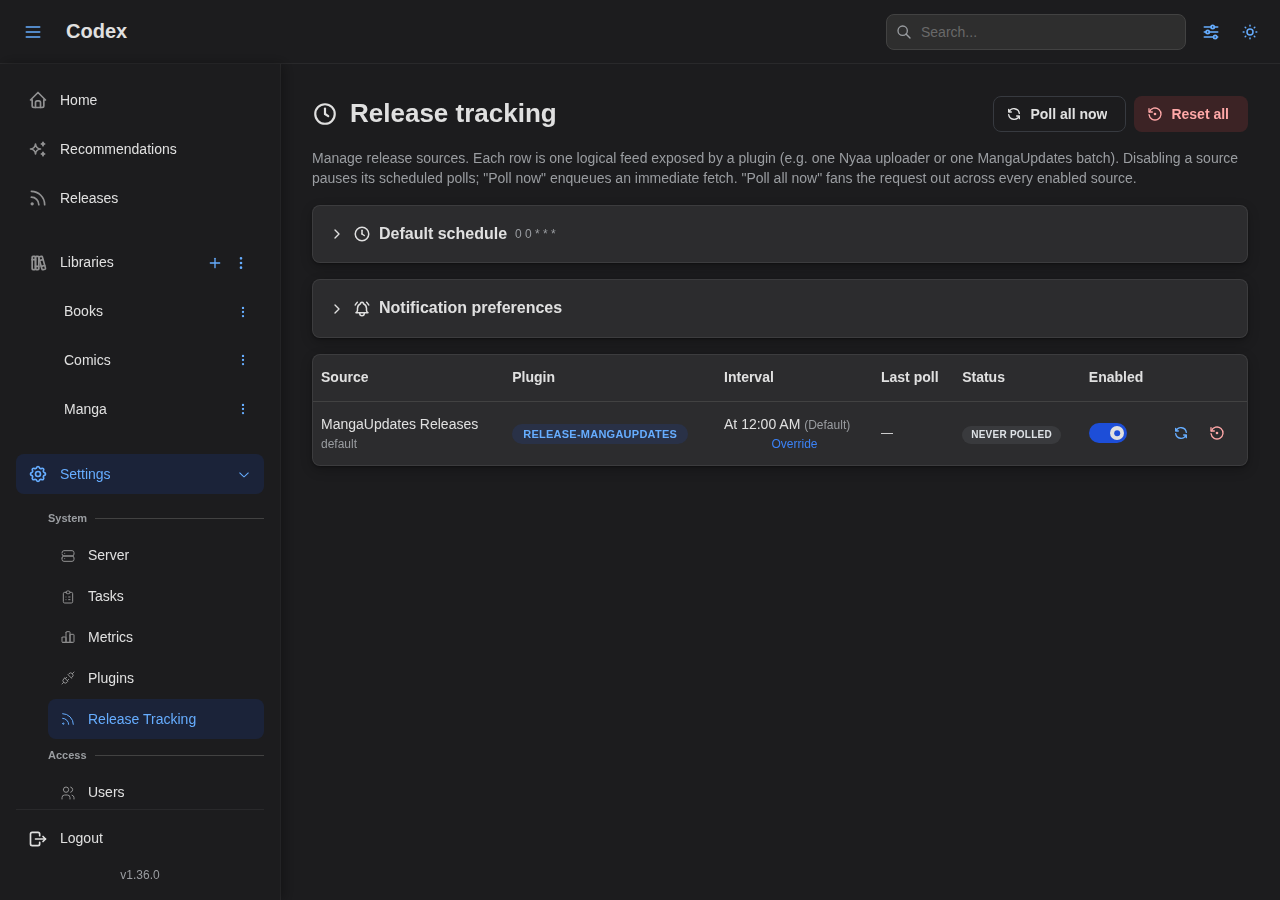Open the Manga library
The height and width of the screenshot is (900, 1280).
tap(85, 409)
